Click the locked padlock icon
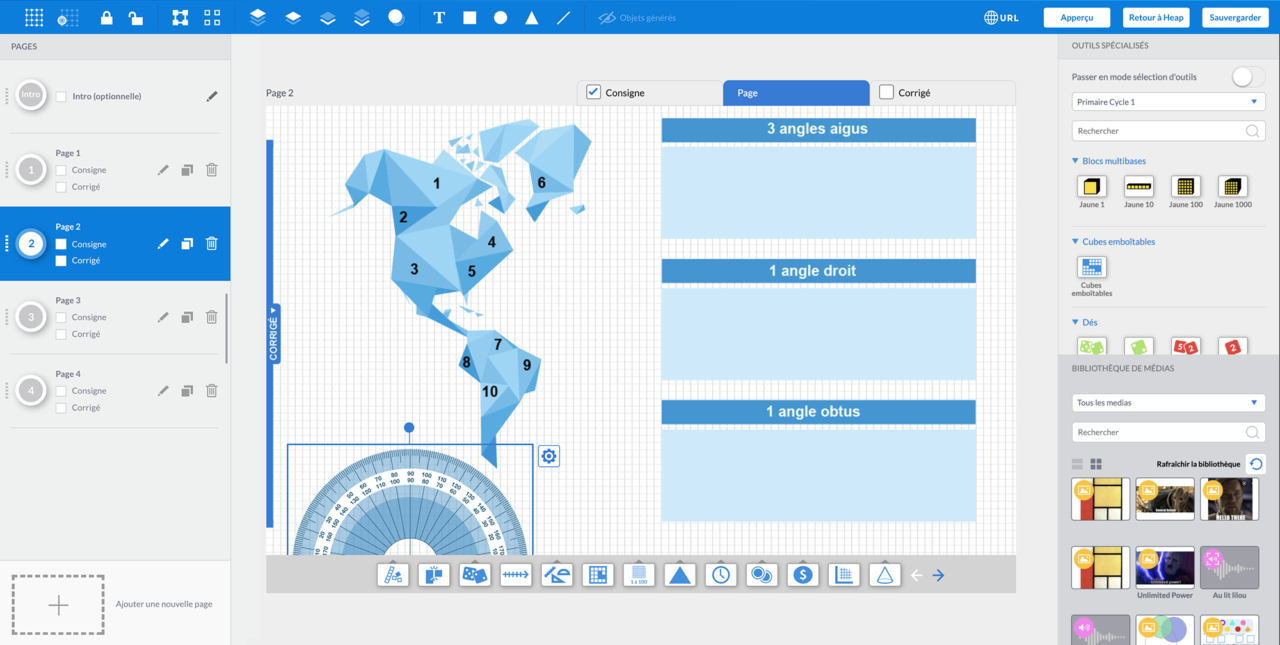 pos(107,18)
